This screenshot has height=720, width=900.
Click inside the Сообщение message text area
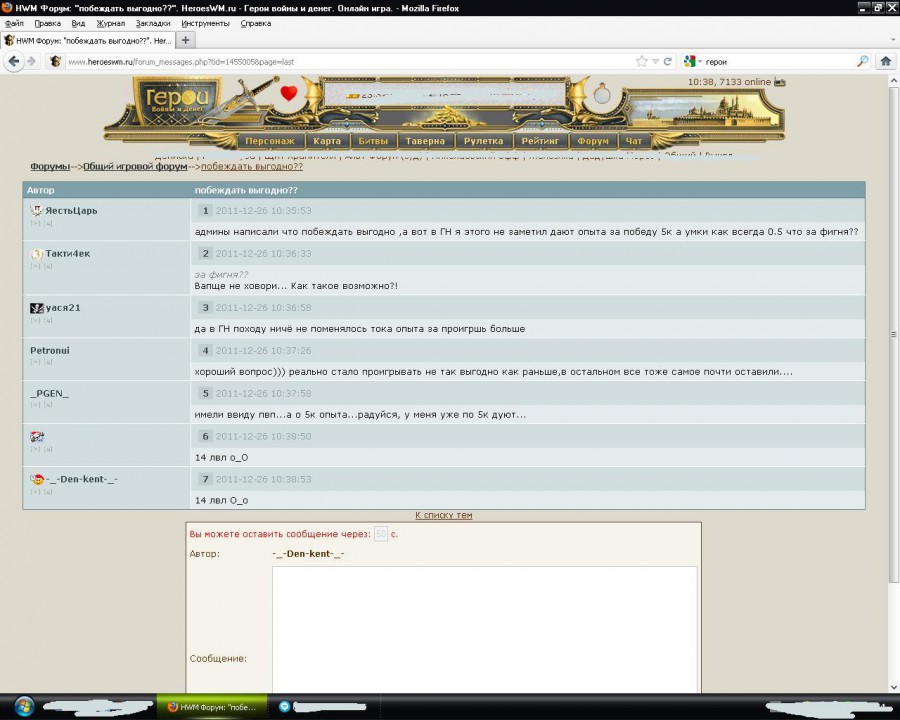pos(484,630)
